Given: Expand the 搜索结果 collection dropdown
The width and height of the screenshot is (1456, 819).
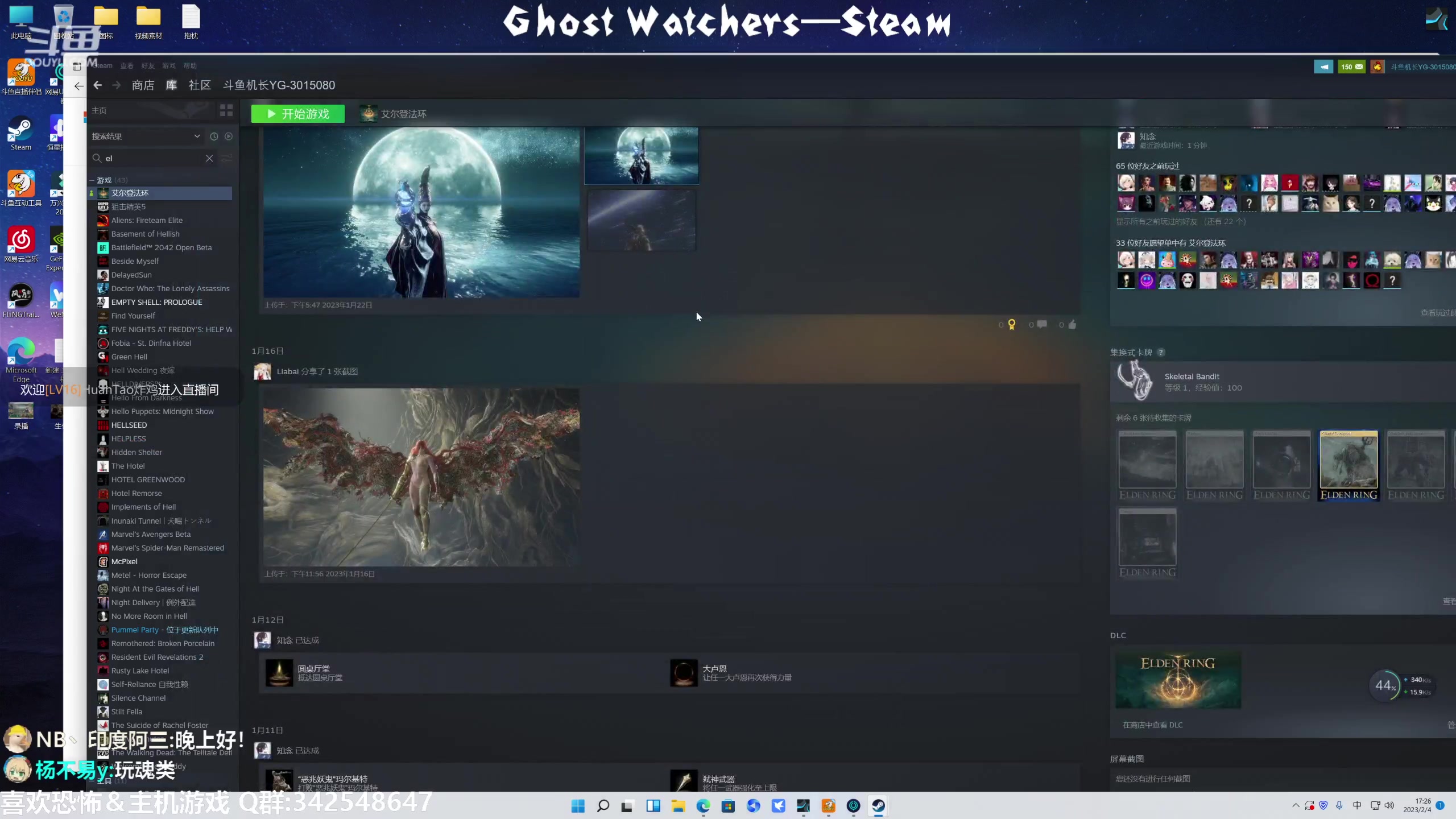Looking at the screenshot, I should (197, 136).
